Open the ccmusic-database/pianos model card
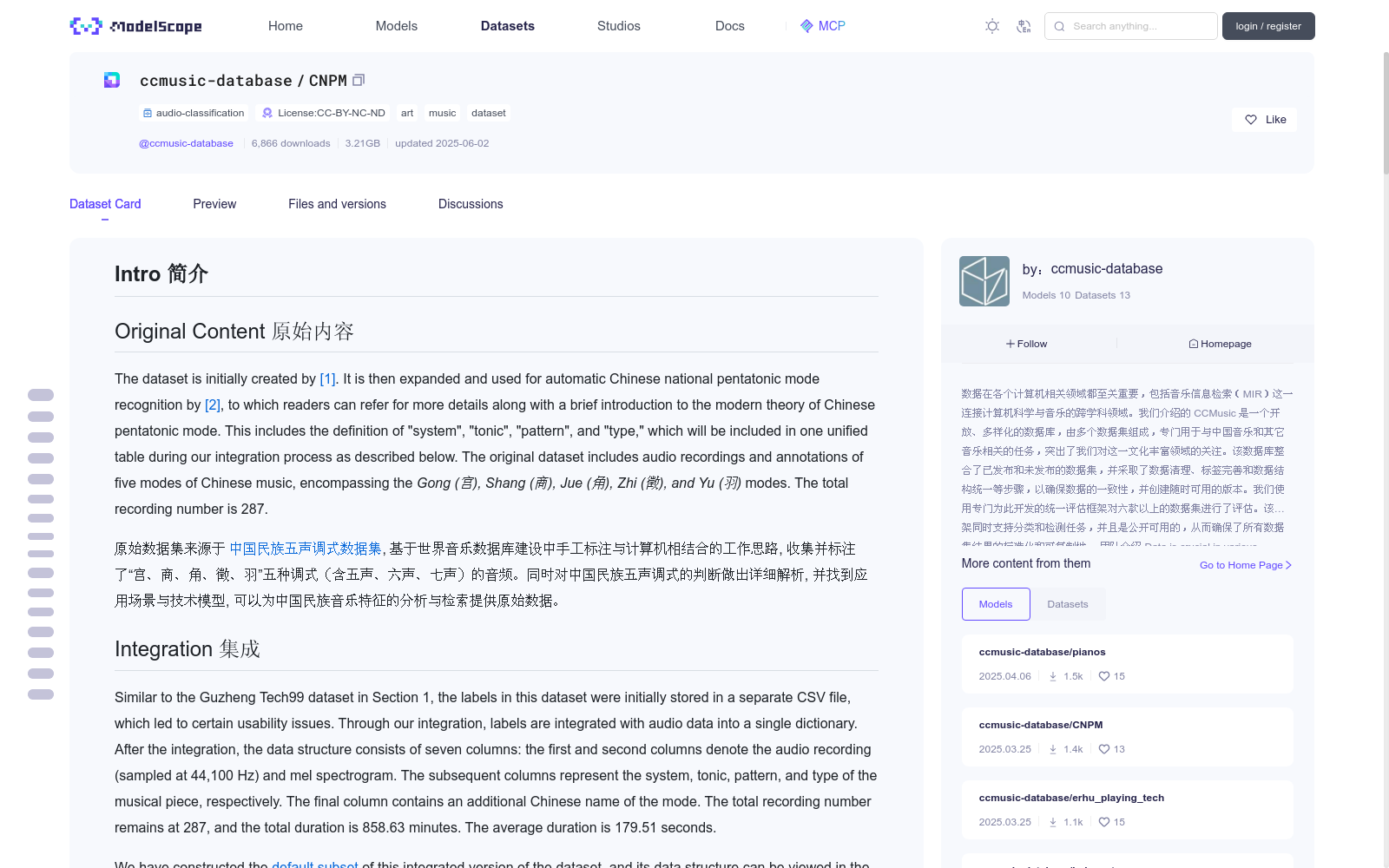 pyautogui.click(x=1127, y=664)
